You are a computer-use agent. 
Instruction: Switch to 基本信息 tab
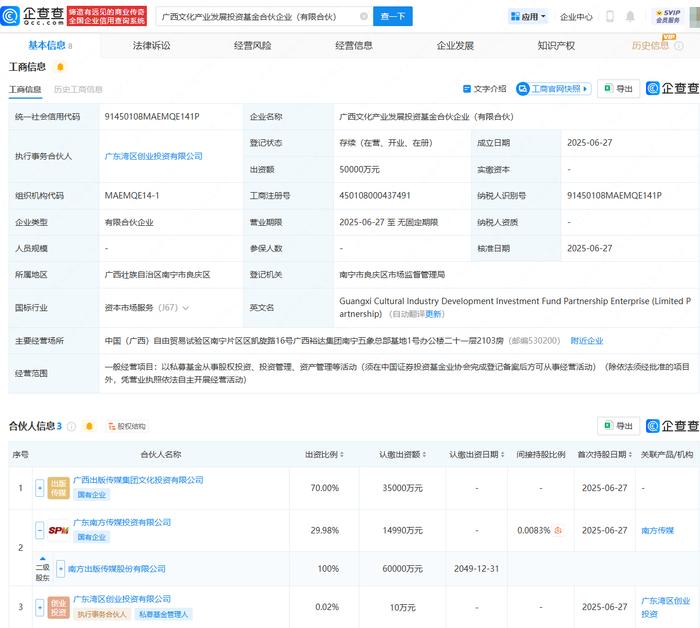click(50, 45)
